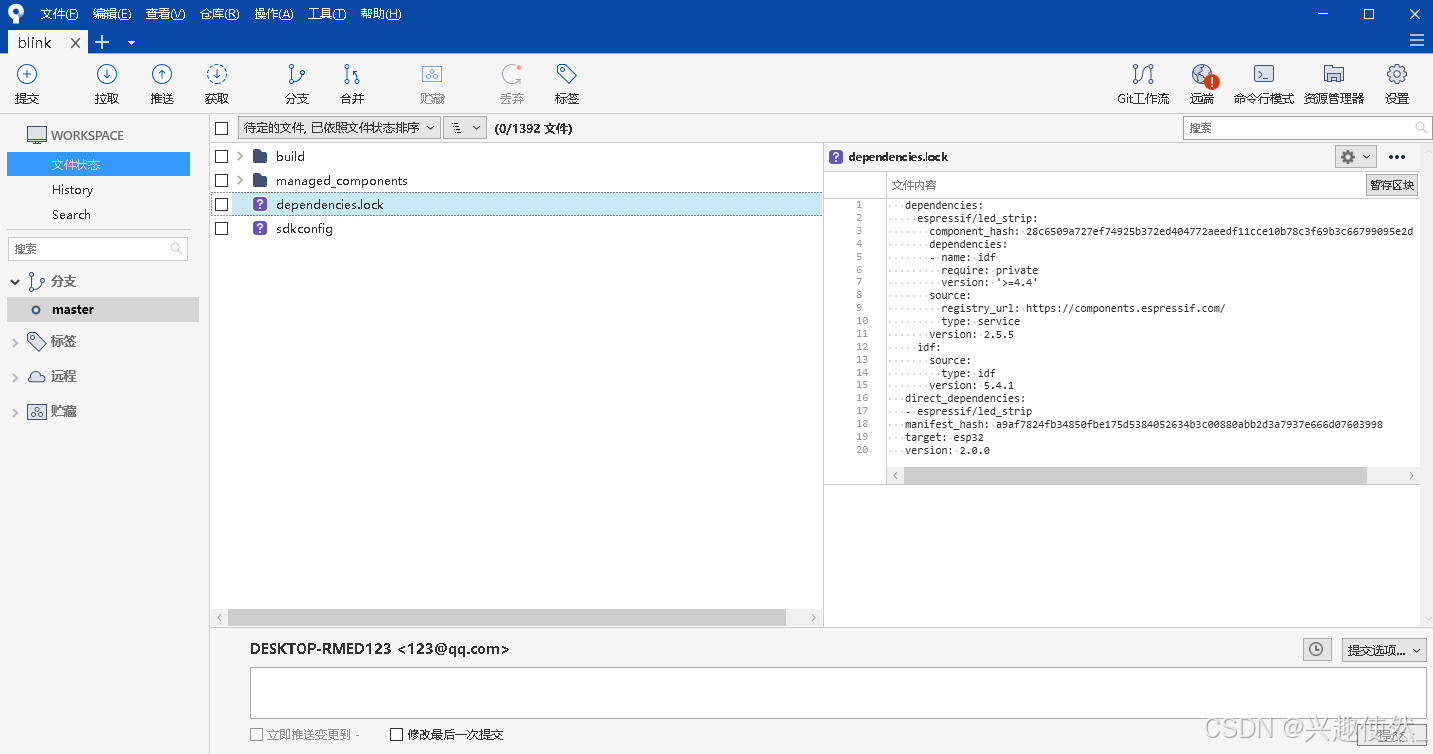Click the SourceTree logo in title bar

click(16, 13)
